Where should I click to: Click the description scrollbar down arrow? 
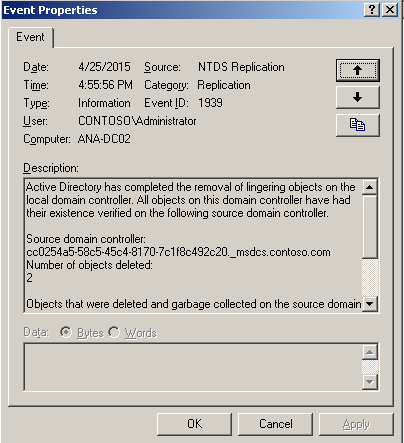point(369,304)
